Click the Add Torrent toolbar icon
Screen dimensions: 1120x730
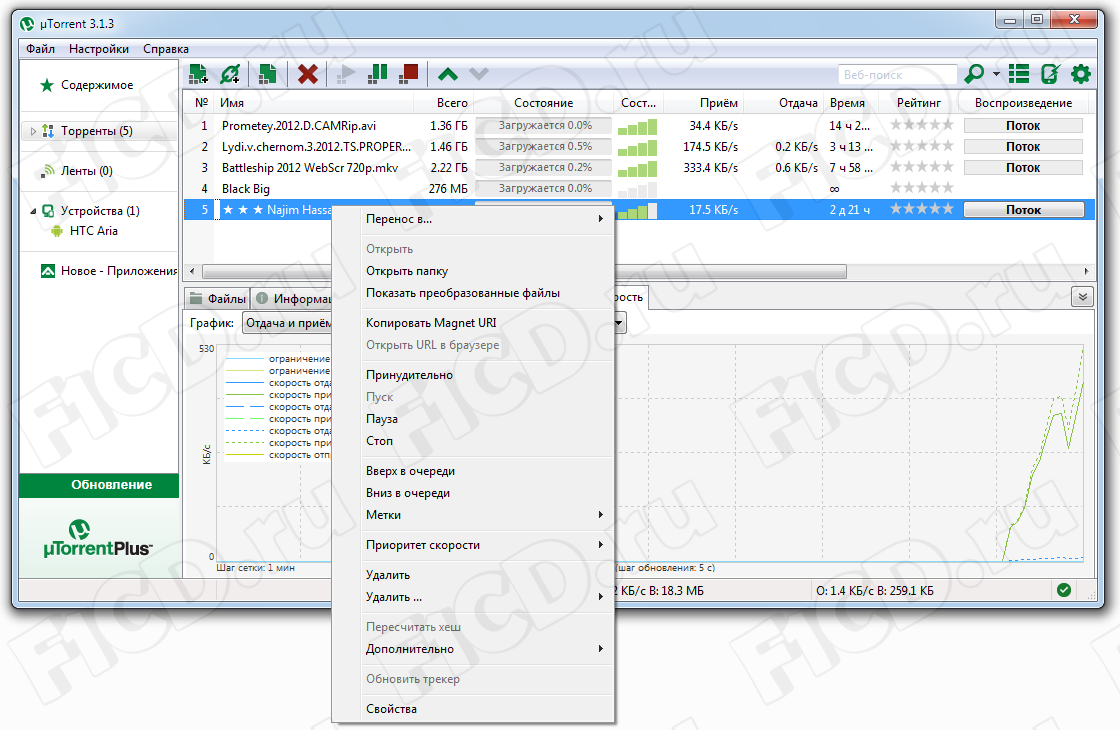(198, 74)
